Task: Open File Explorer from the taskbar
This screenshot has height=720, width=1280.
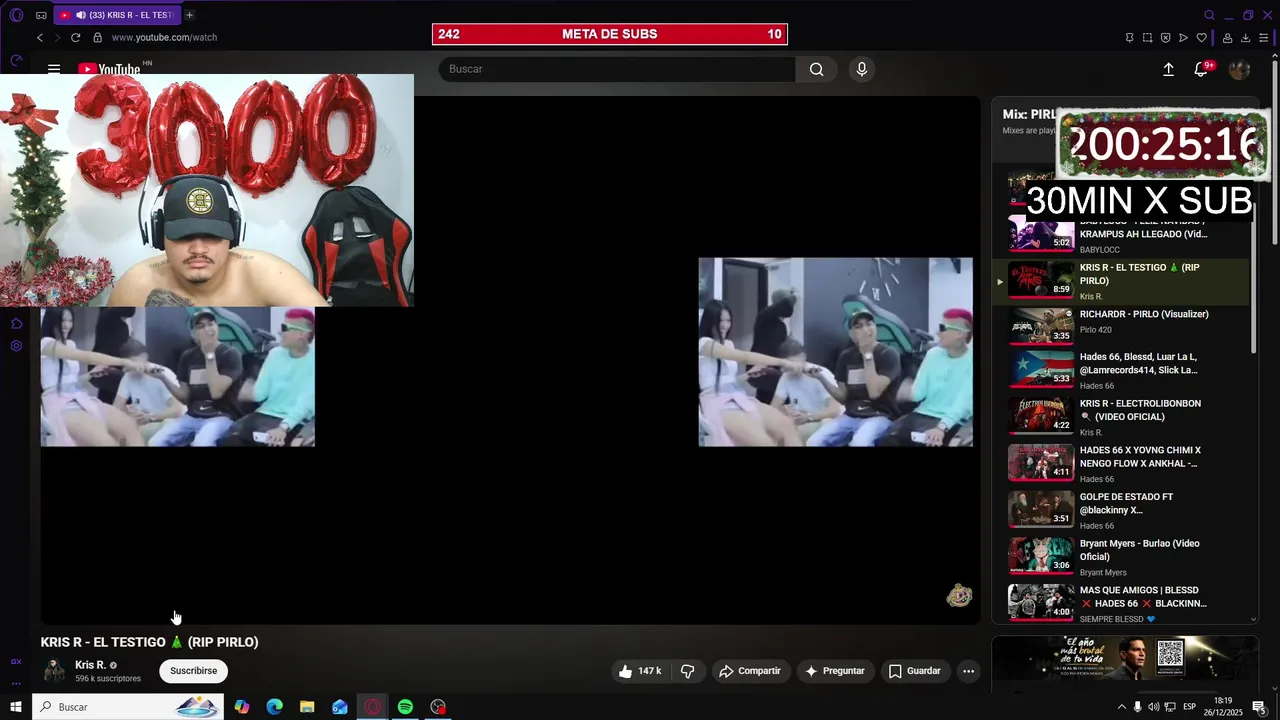Action: point(307,707)
